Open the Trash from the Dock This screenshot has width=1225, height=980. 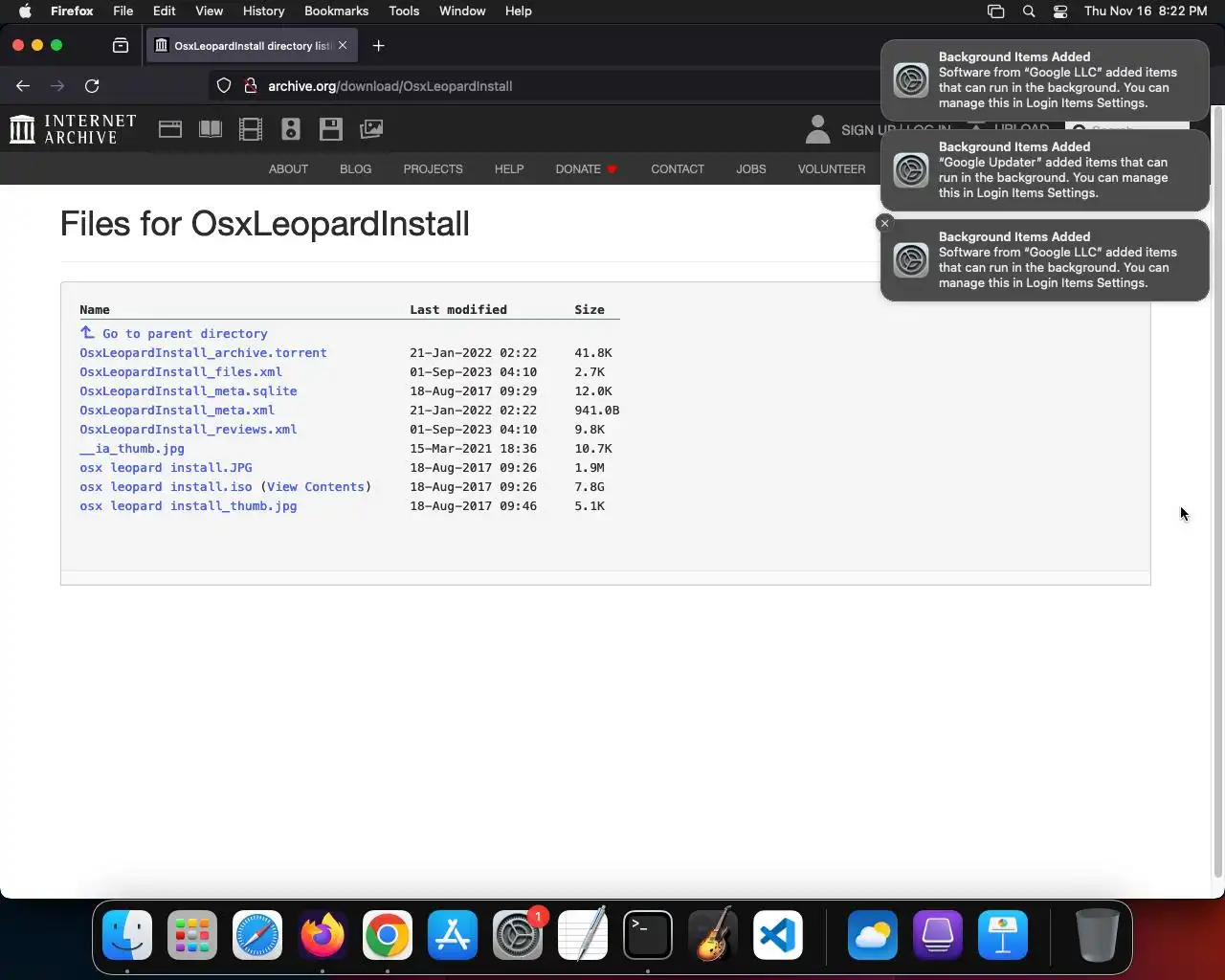(x=1097, y=935)
